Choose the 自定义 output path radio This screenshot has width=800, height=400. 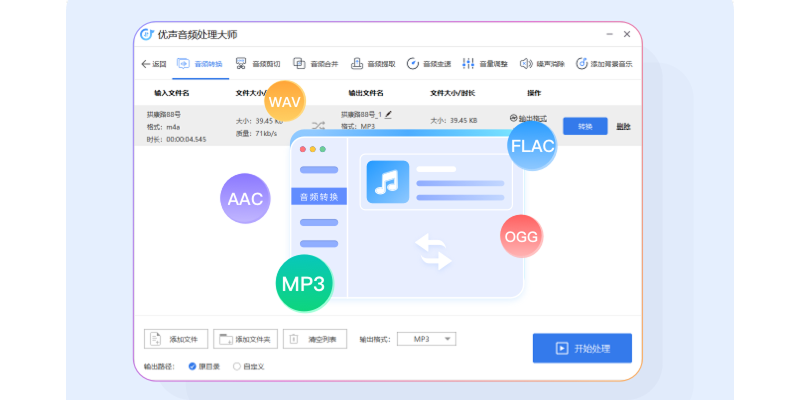click(x=237, y=366)
